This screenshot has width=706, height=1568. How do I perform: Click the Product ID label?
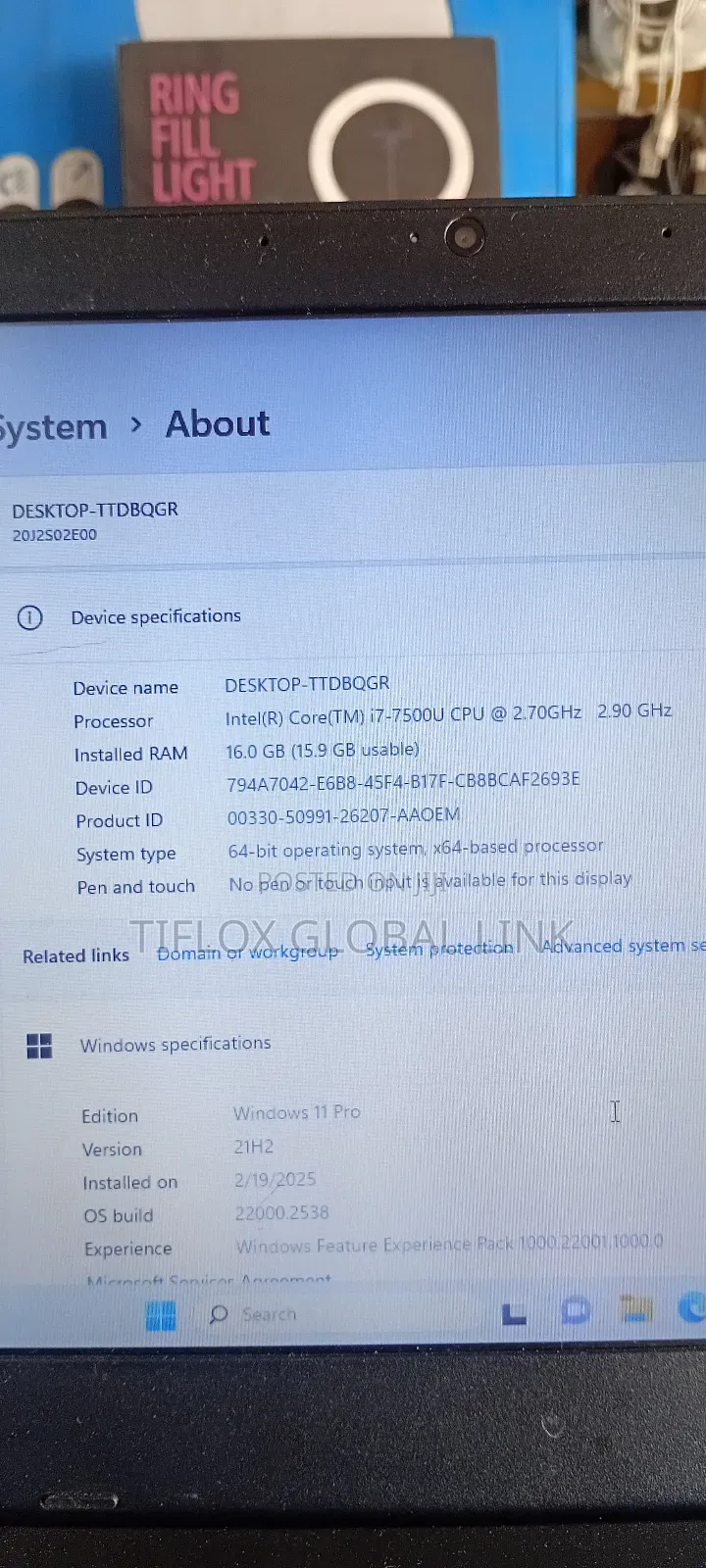[x=120, y=821]
